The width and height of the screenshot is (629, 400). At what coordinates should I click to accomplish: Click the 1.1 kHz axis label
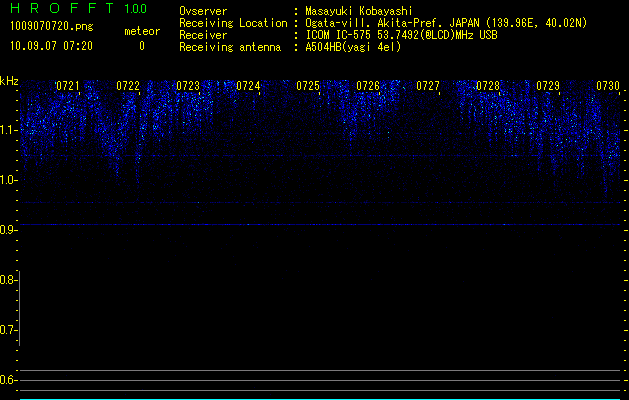tap(8, 130)
